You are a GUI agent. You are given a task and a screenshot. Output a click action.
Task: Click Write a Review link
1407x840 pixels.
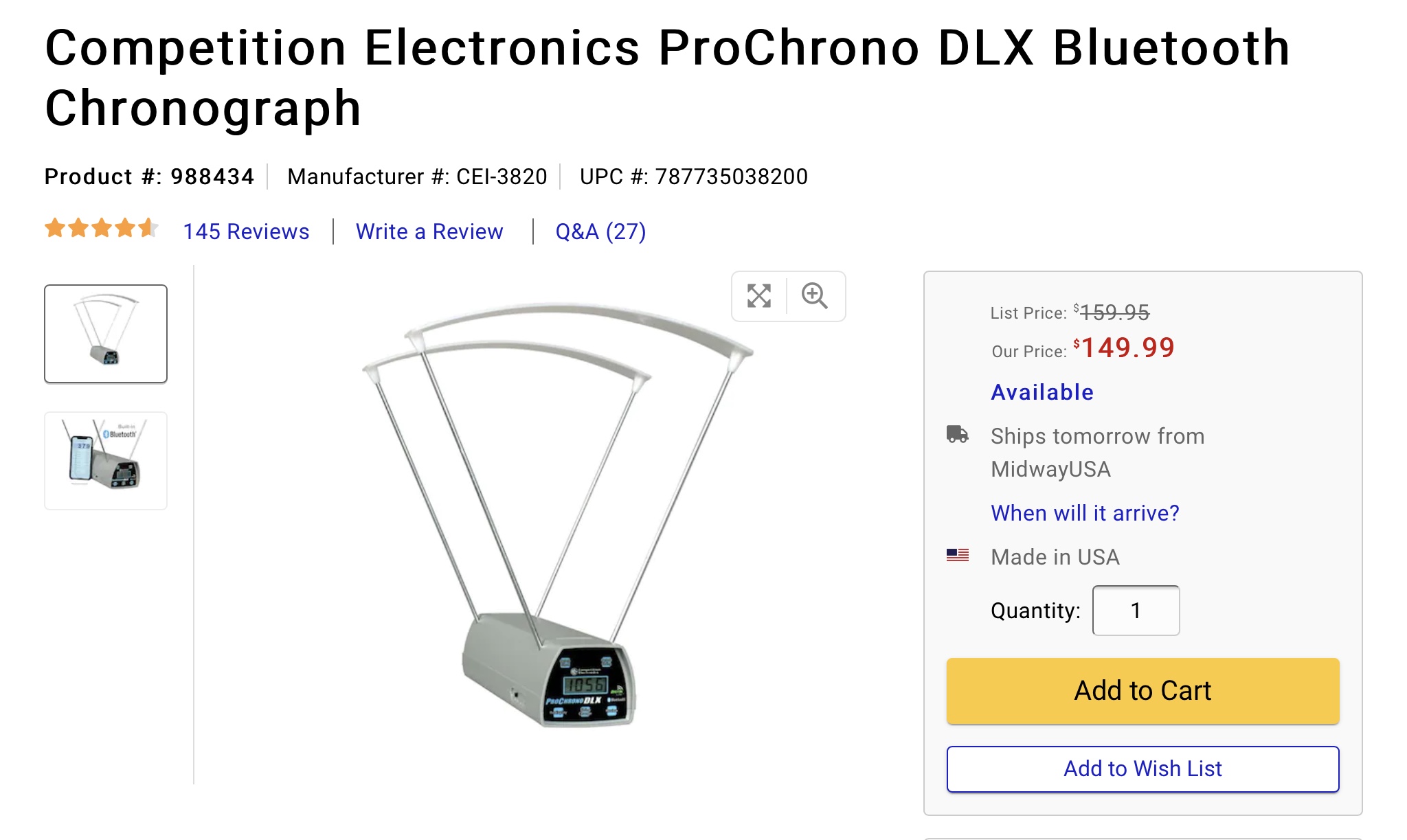pyautogui.click(x=429, y=231)
